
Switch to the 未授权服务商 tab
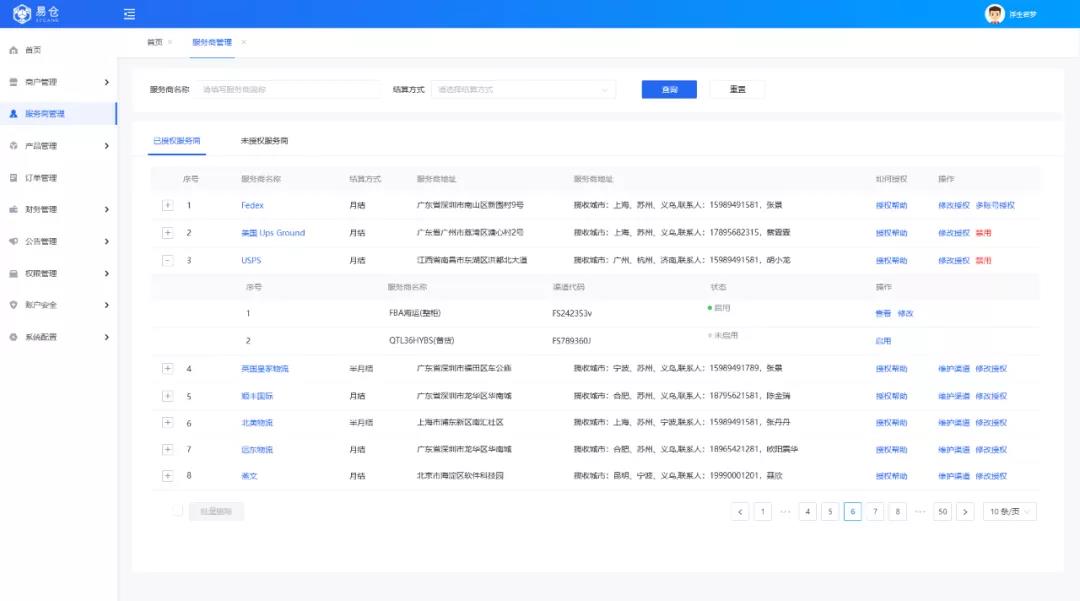[264, 141]
